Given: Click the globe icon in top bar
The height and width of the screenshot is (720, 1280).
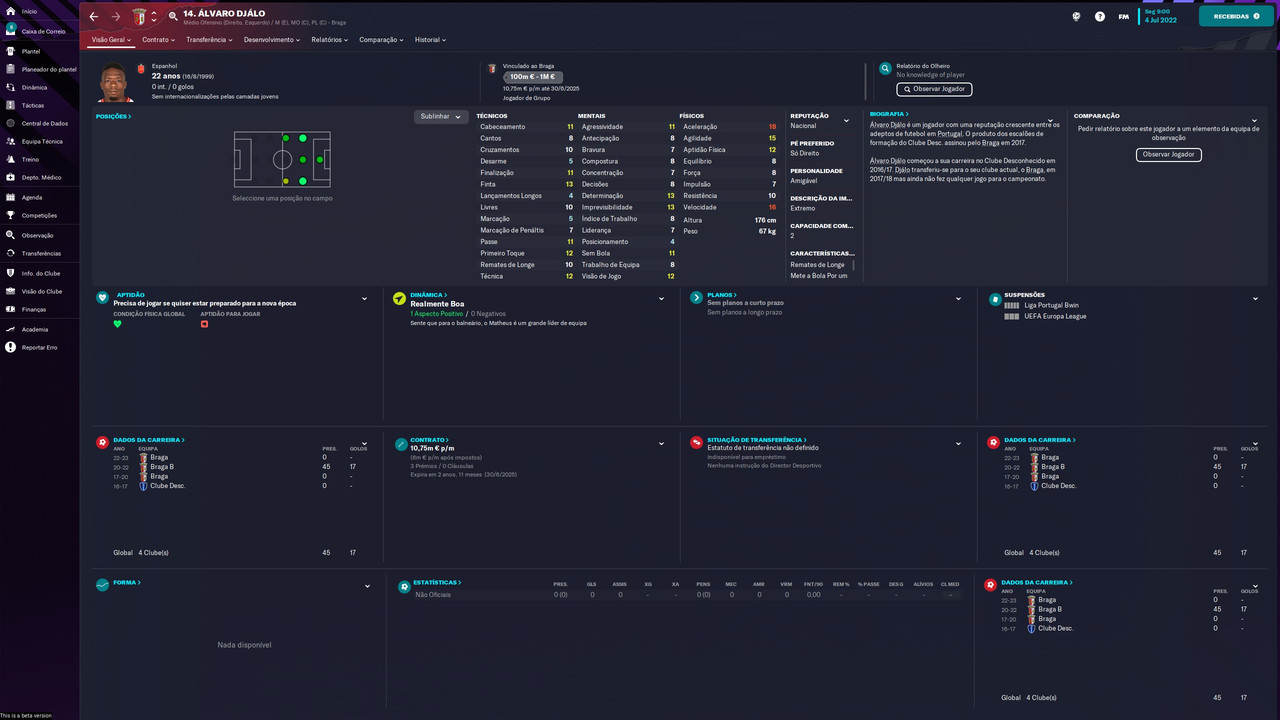Looking at the screenshot, I should coord(1076,16).
